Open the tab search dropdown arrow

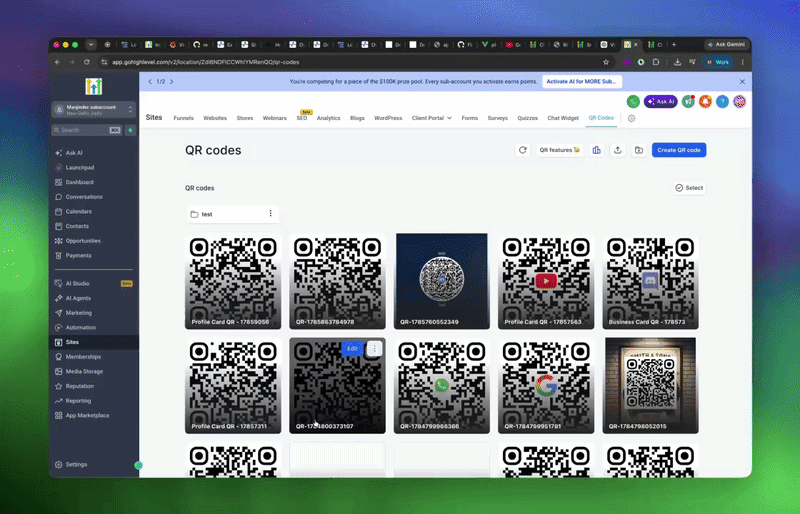tap(91, 45)
